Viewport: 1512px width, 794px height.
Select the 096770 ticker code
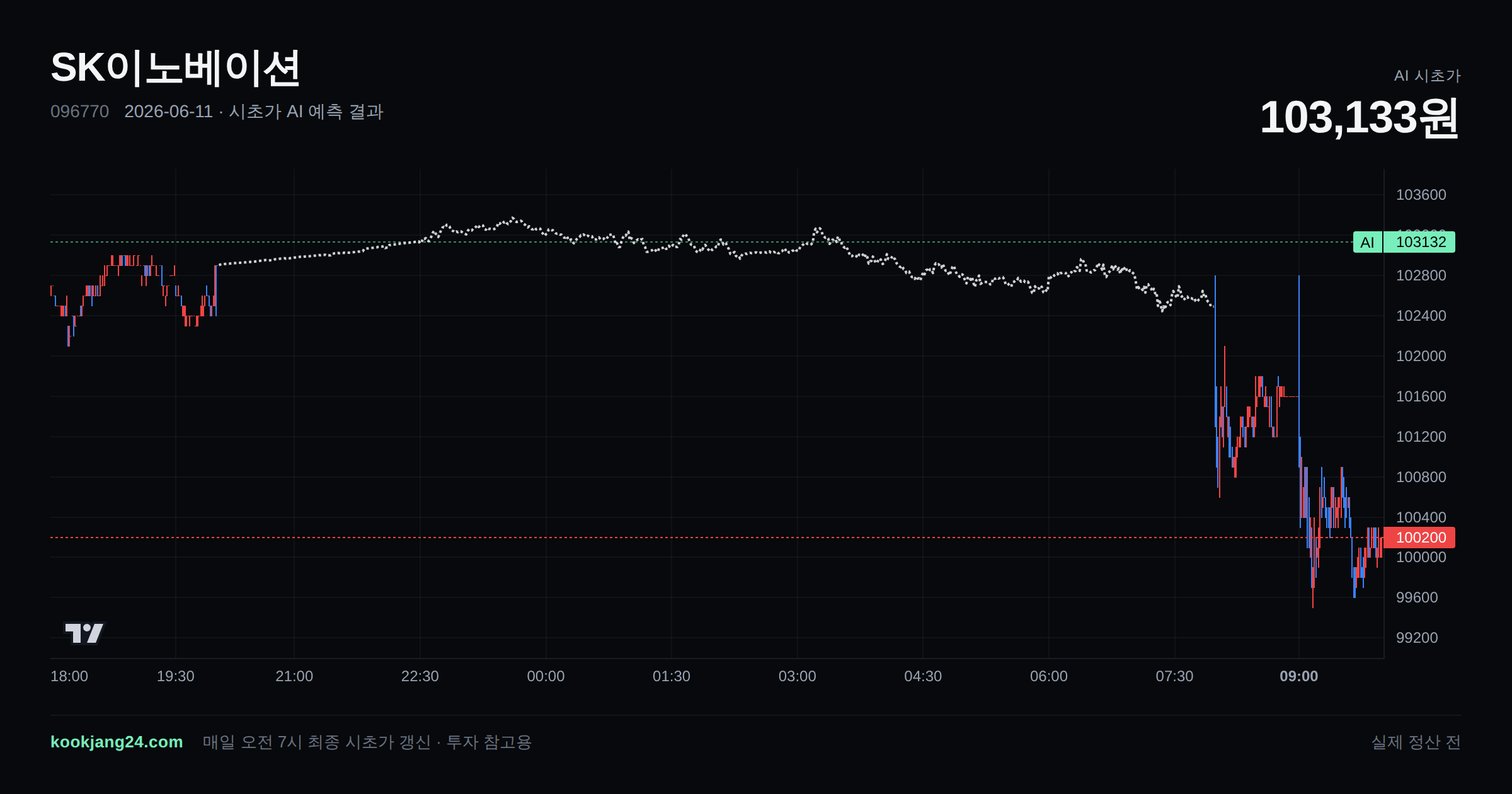[x=79, y=112]
